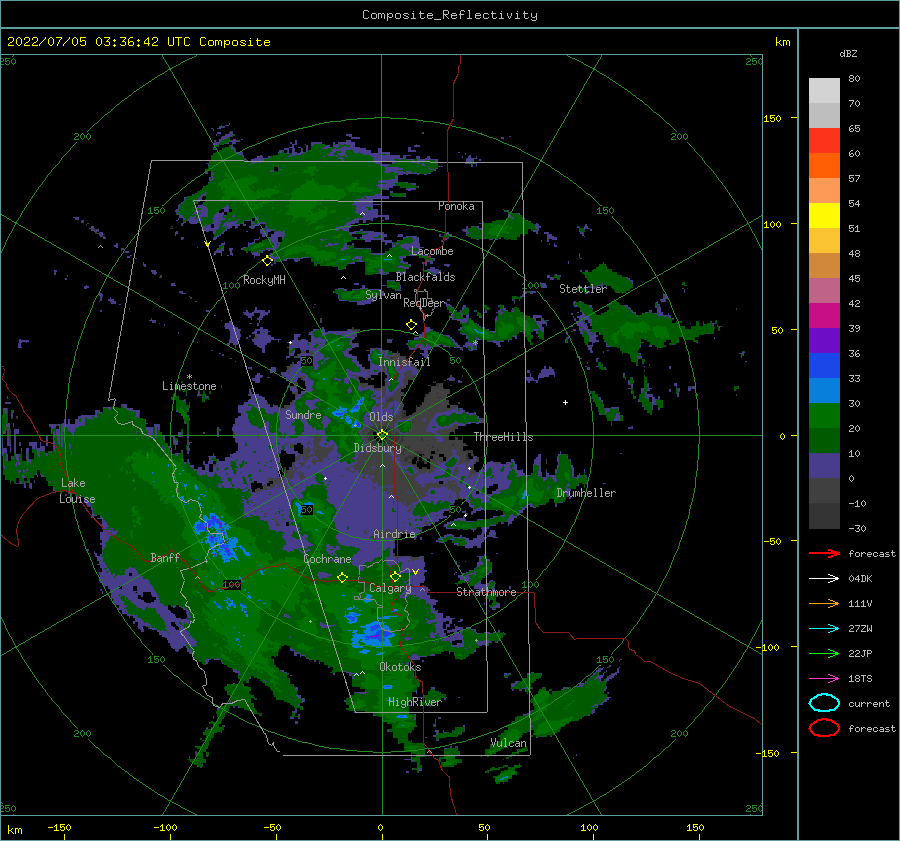900x841 pixels.
Task: Click the Stettler label
Action: tap(583, 289)
